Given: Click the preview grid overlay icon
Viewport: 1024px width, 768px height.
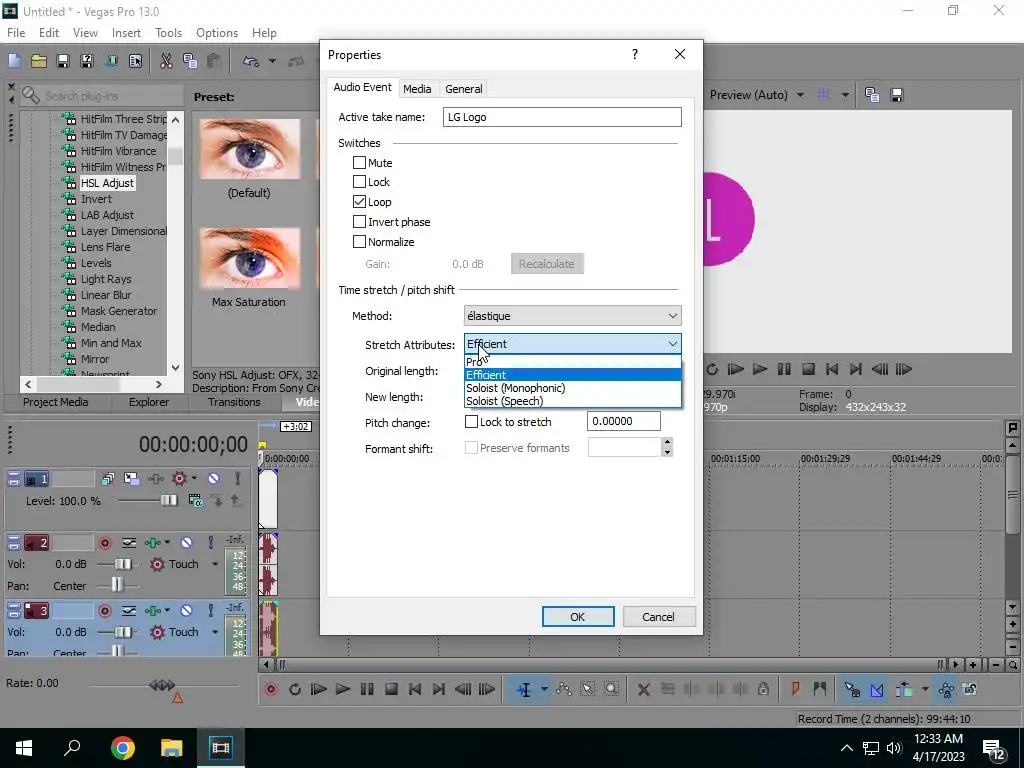Looking at the screenshot, I should tap(824, 95).
